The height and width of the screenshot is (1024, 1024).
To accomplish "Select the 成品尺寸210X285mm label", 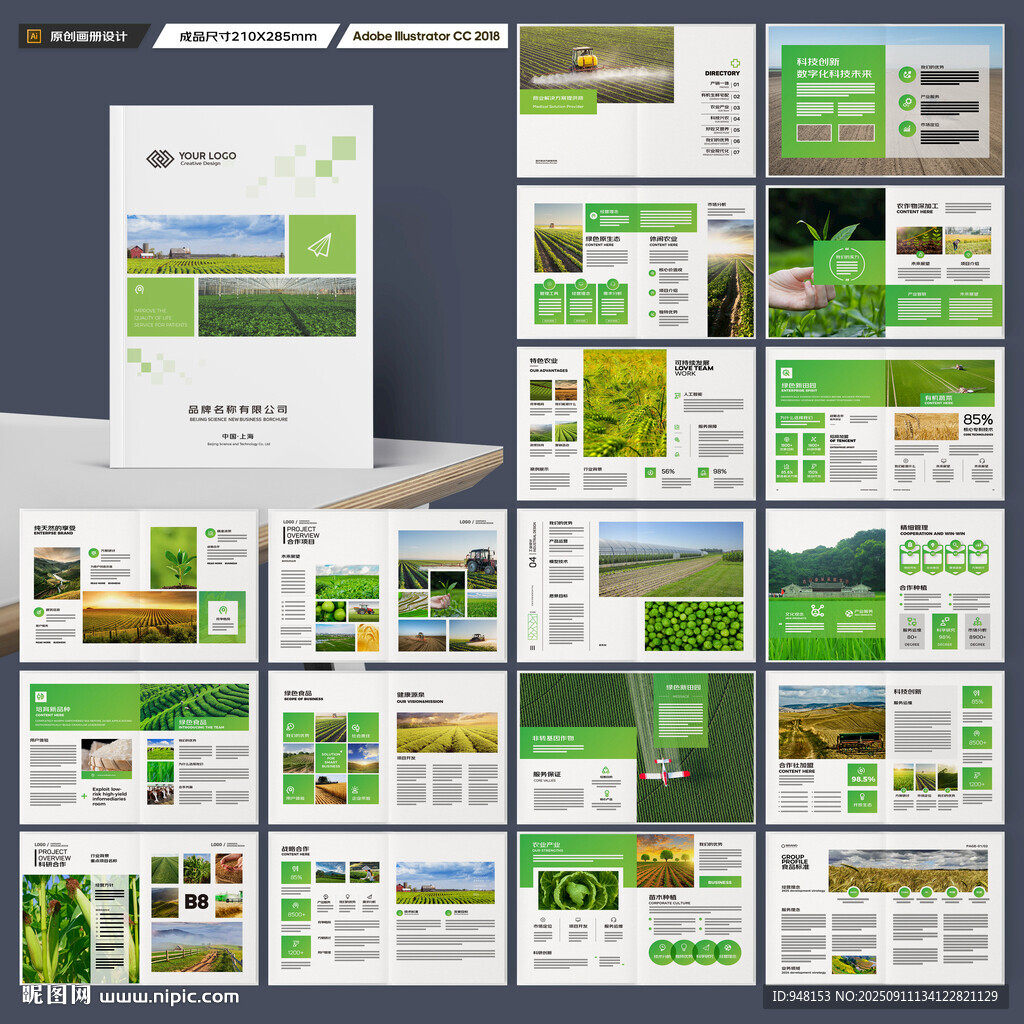I will click(x=248, y=37).
